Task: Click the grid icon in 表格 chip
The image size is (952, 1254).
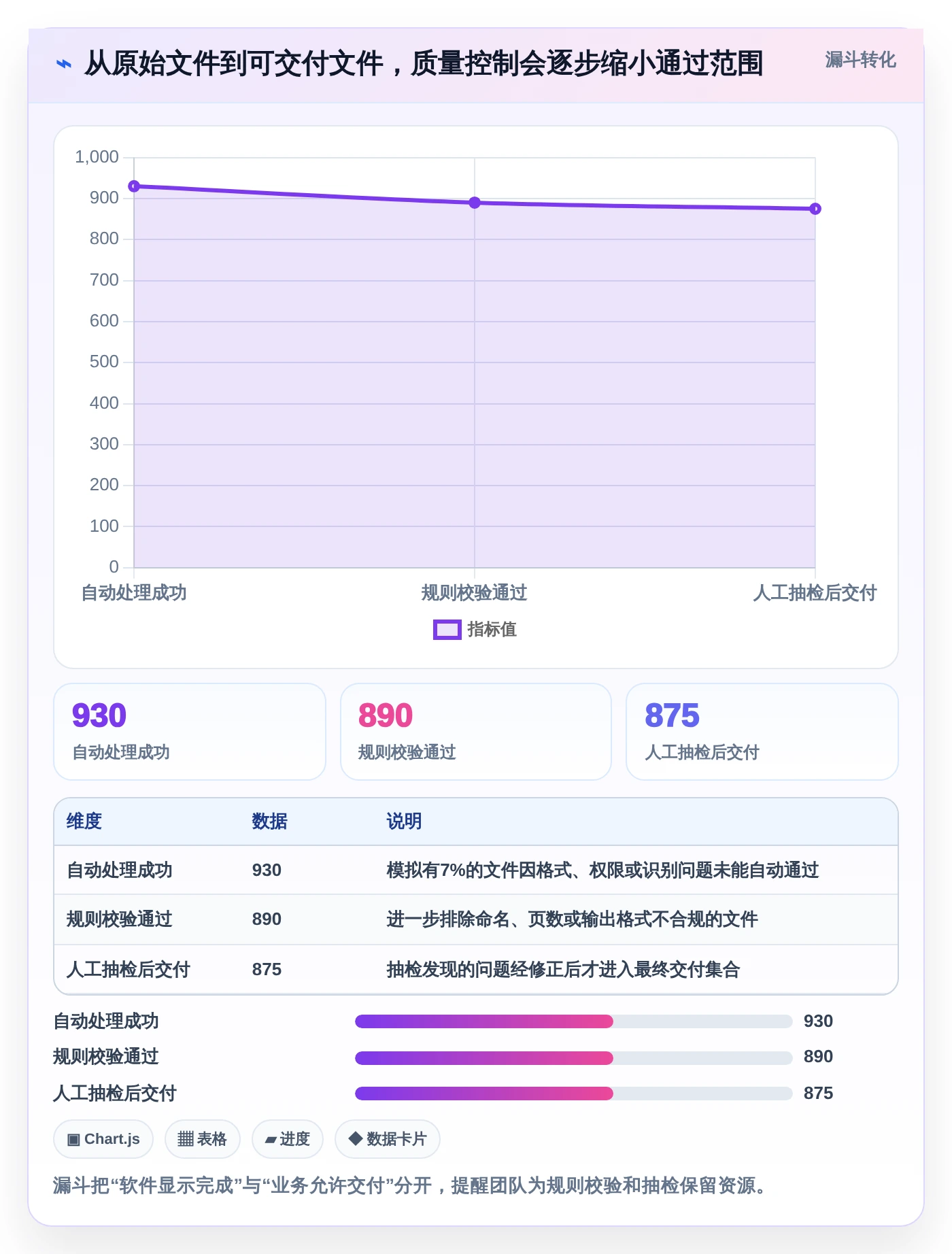Action: [x=186, y=1139]
